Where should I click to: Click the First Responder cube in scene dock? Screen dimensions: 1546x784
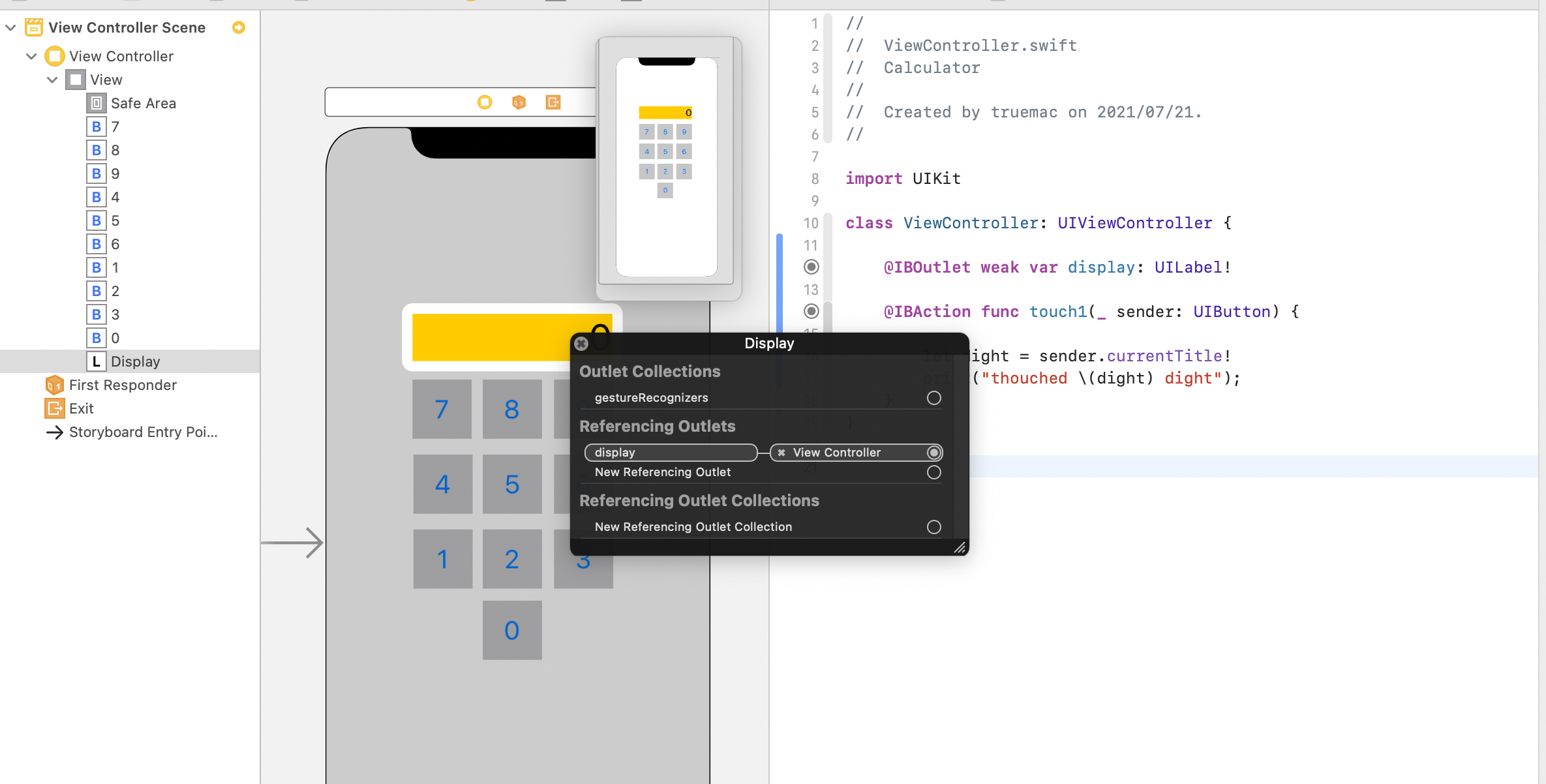519,102
